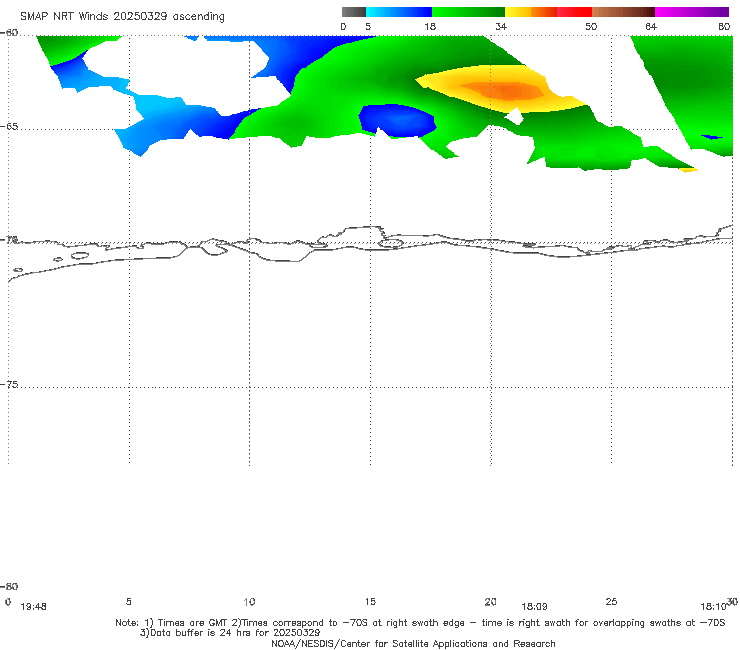Click the latitude label "-75"
The height and width of the screenshot is (650, 740).
[9, 384]
